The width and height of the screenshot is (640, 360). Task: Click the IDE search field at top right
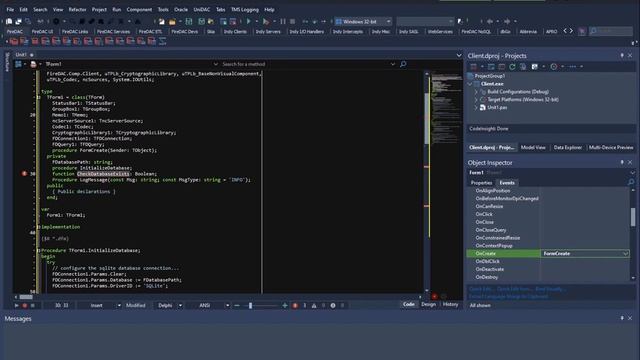(x=611, y=31)
